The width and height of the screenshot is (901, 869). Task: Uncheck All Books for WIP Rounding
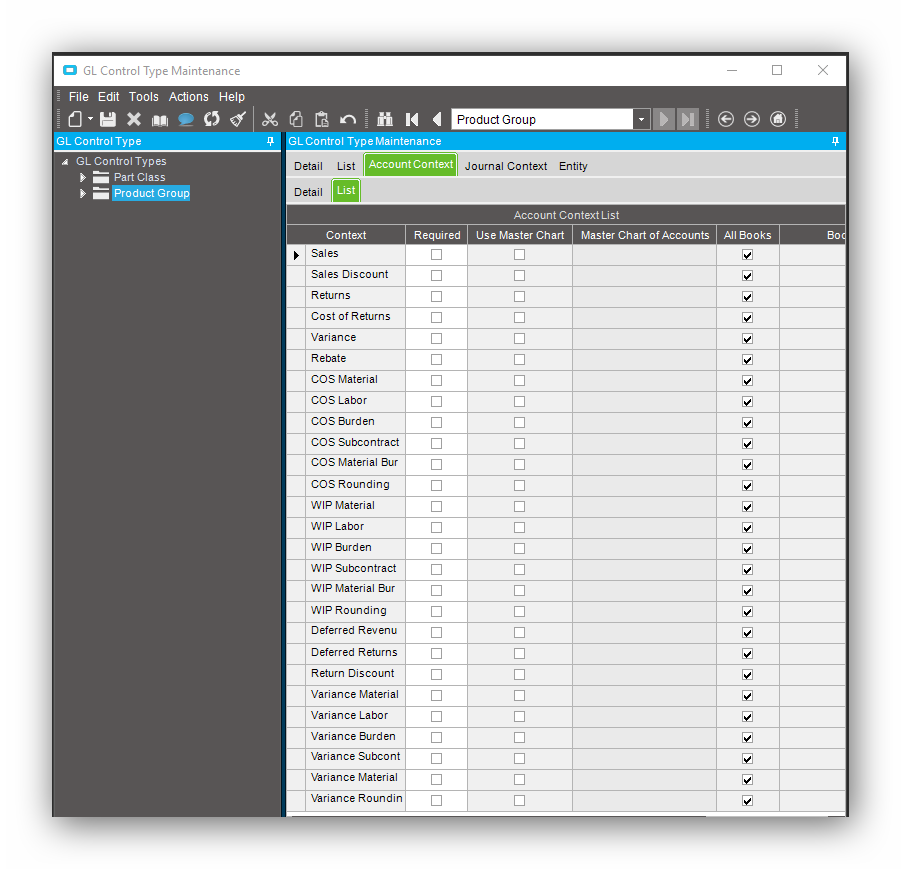click(748, 612)
